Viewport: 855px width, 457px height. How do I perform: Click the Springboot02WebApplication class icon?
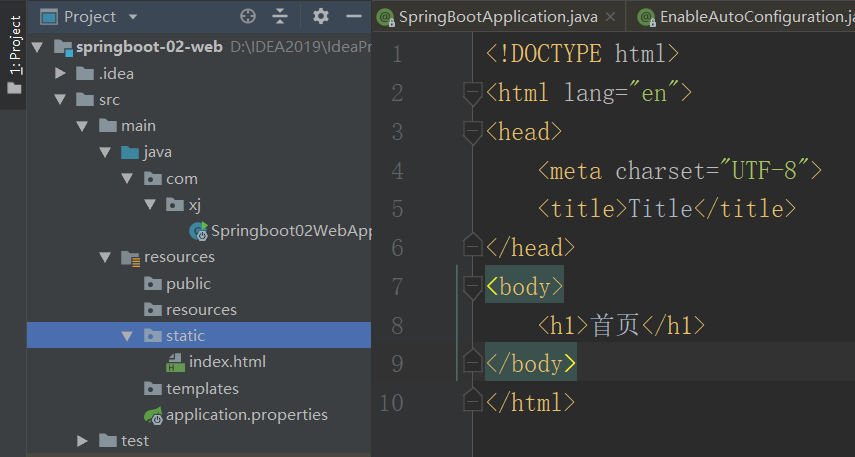198,231
